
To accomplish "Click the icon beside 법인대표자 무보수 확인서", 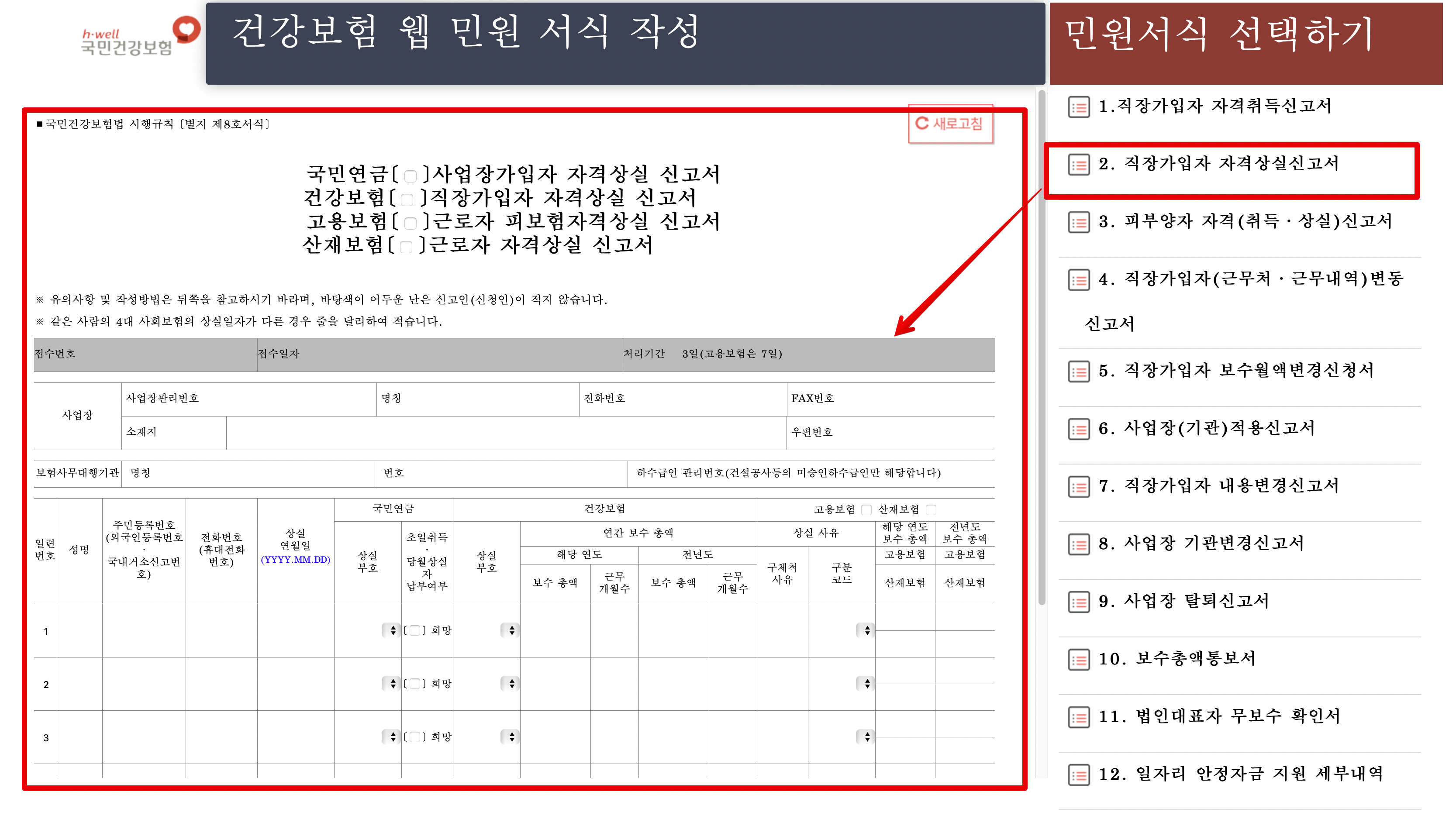I will 1078,717.
